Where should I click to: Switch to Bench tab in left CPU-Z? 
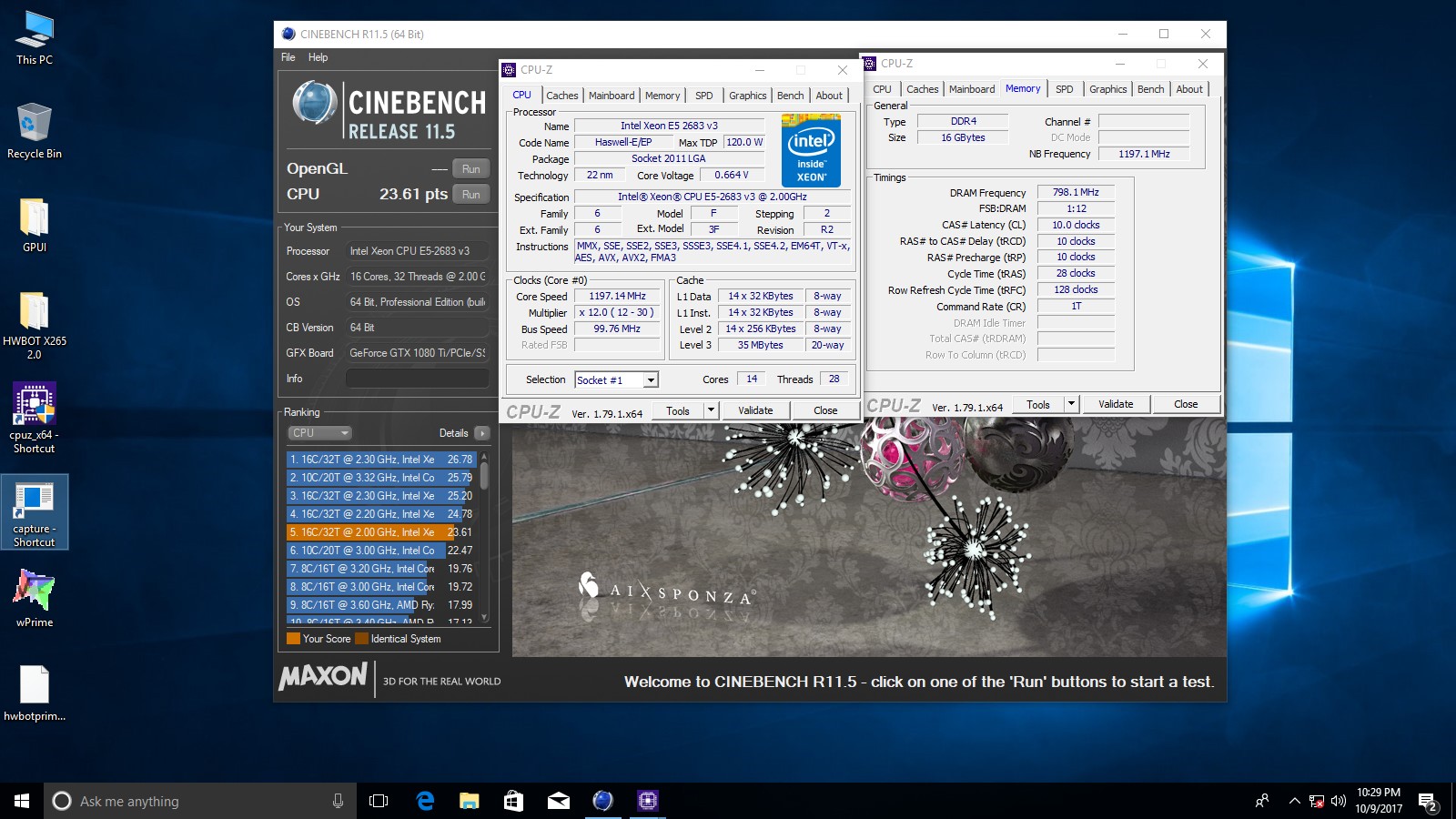point(791,96)
